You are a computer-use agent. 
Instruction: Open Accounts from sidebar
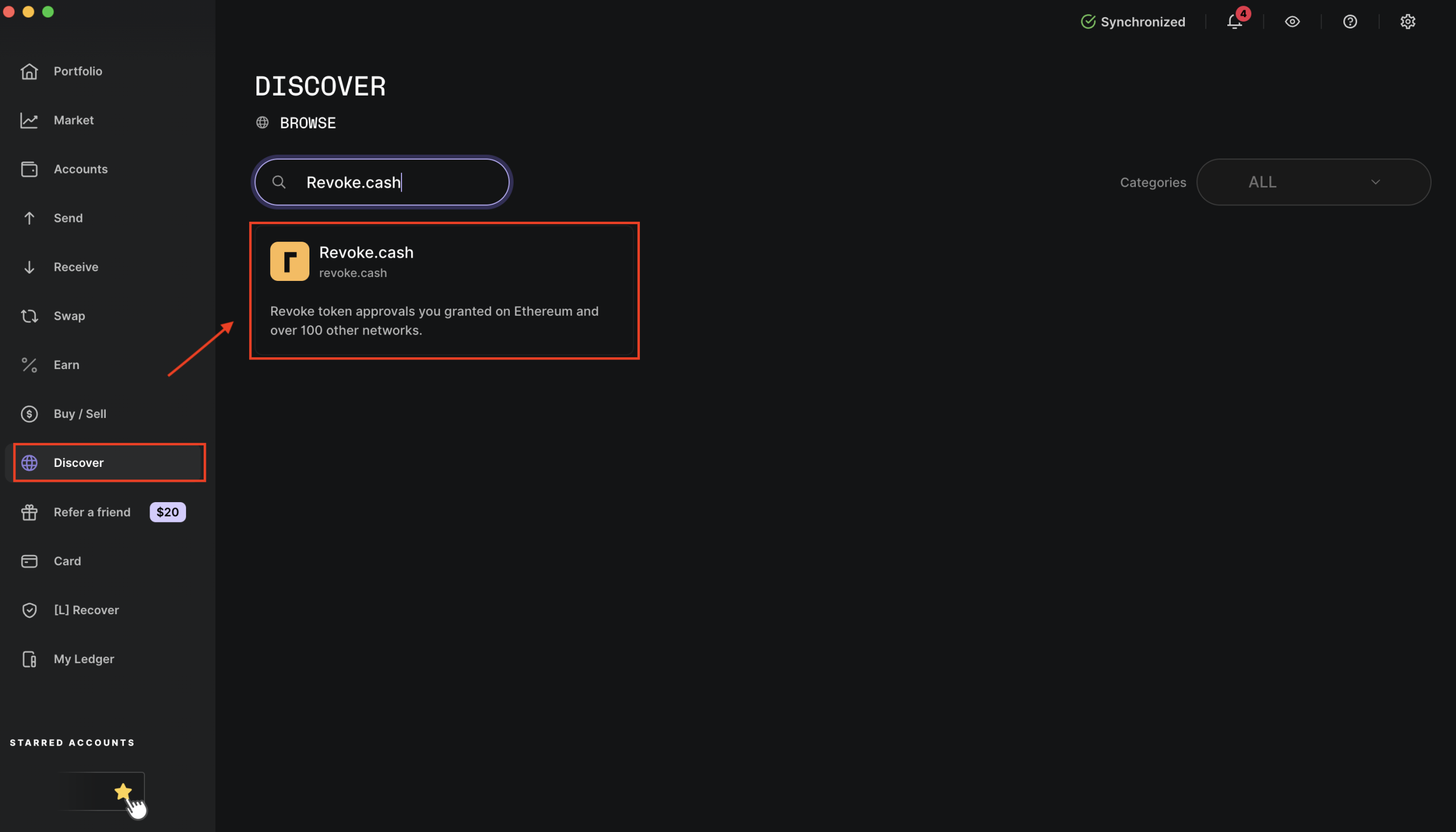(81, 169)
